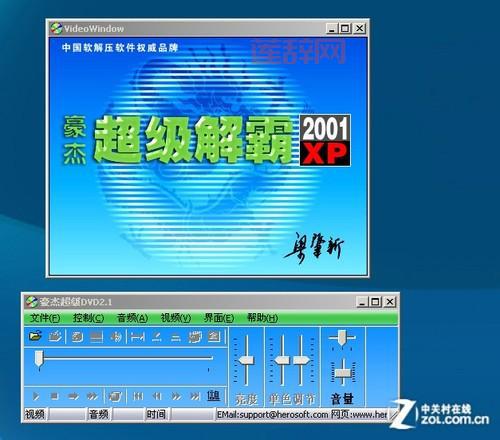
Task: Open the 视频(V) menu
Action: 176,318
